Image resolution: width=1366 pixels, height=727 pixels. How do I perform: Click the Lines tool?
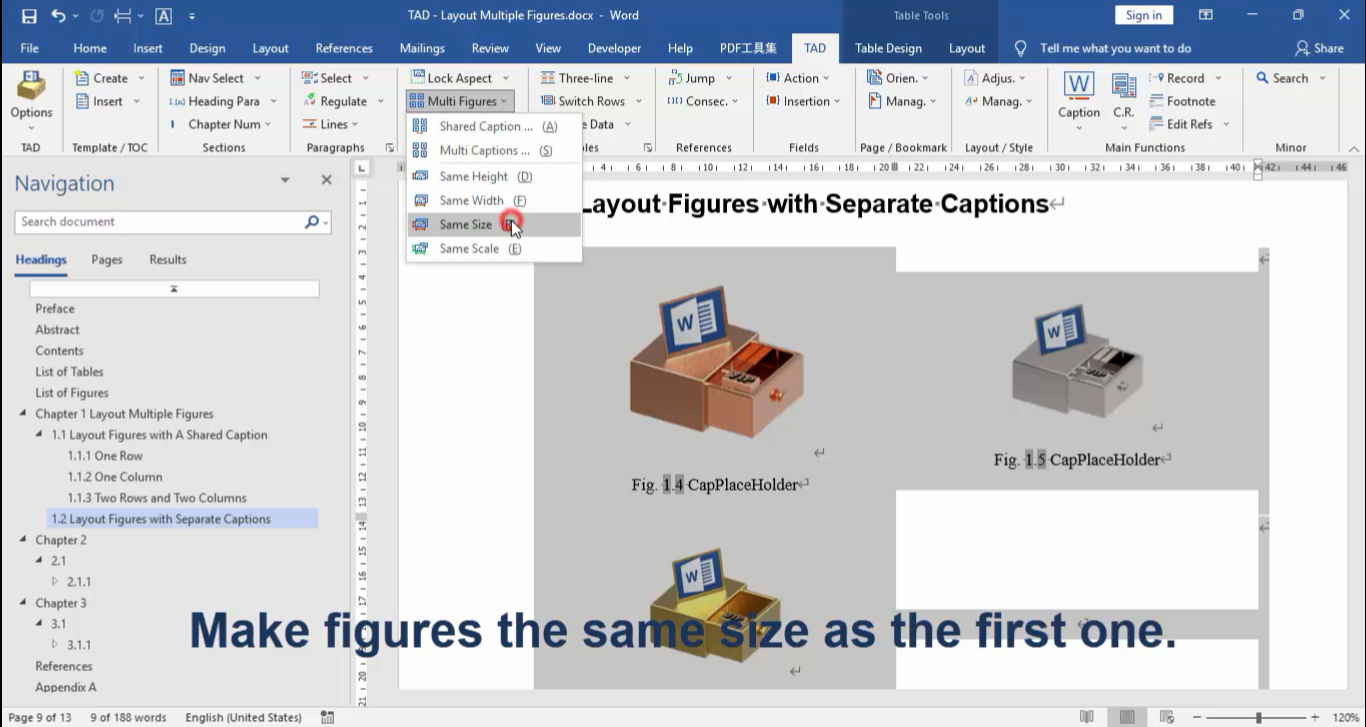(332, 124)
